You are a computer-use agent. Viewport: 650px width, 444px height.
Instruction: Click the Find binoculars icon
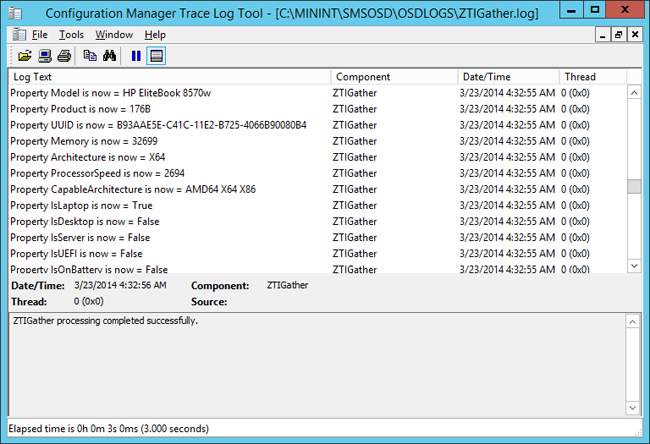tap(112, 56)
